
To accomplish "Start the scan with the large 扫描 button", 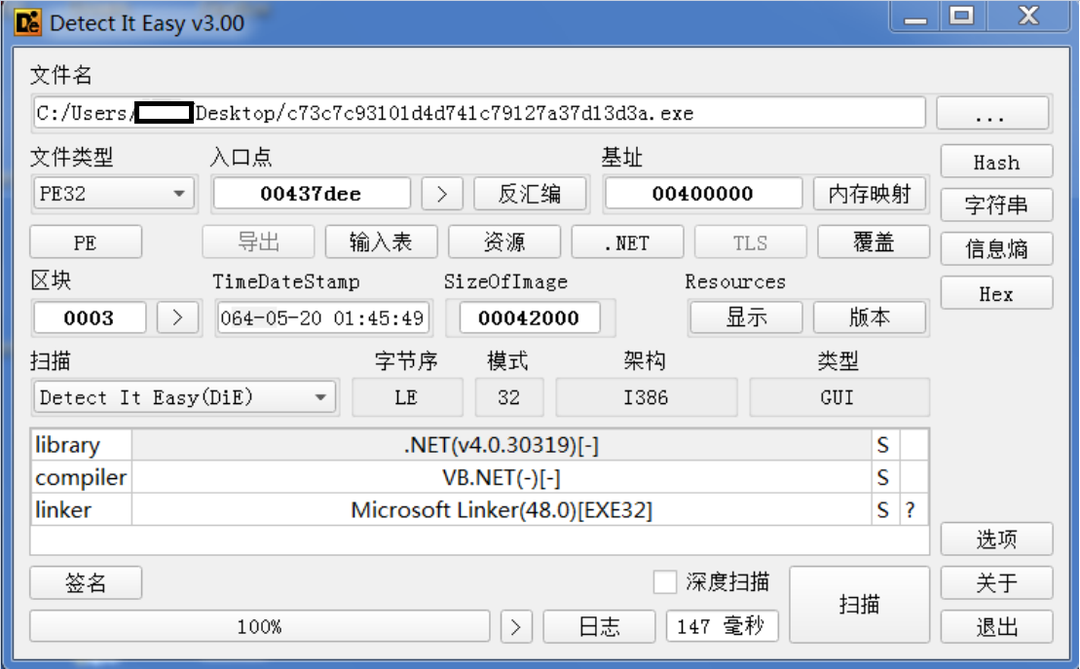I will click(859, 604).
